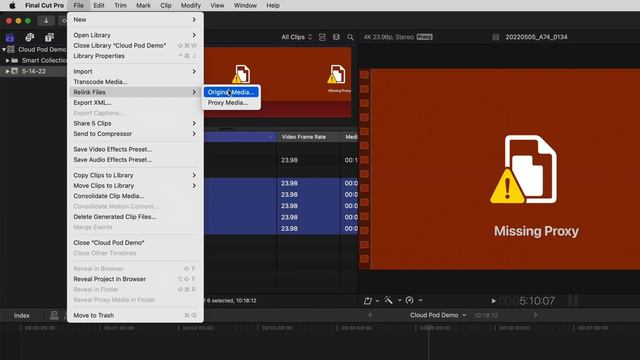The width and height of the screenshot is (640, 360).
Task: Click the browser search magnifier icon
Action: coord(350,37)
